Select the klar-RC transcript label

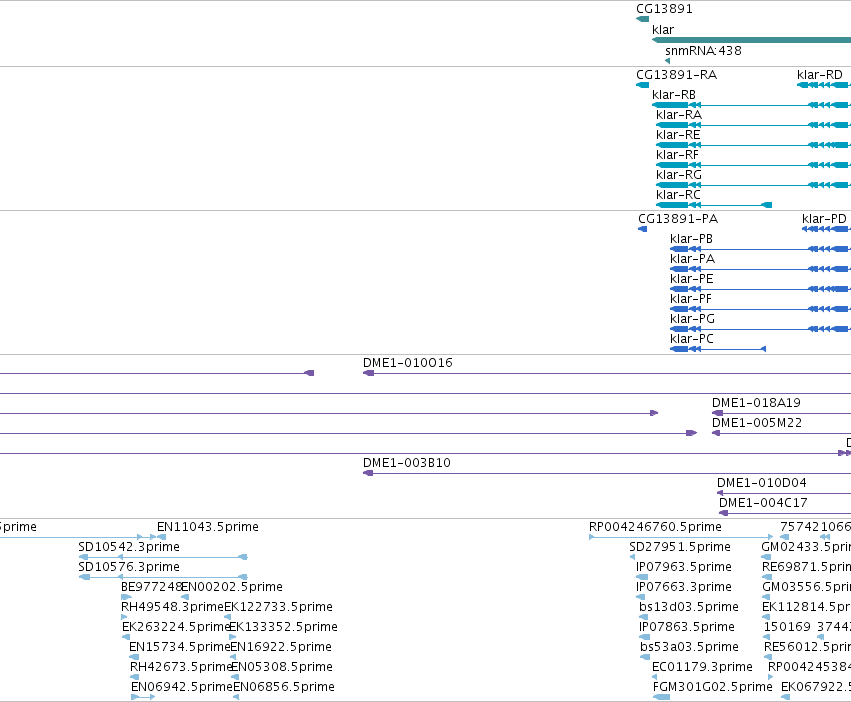(x=678, y=195)
